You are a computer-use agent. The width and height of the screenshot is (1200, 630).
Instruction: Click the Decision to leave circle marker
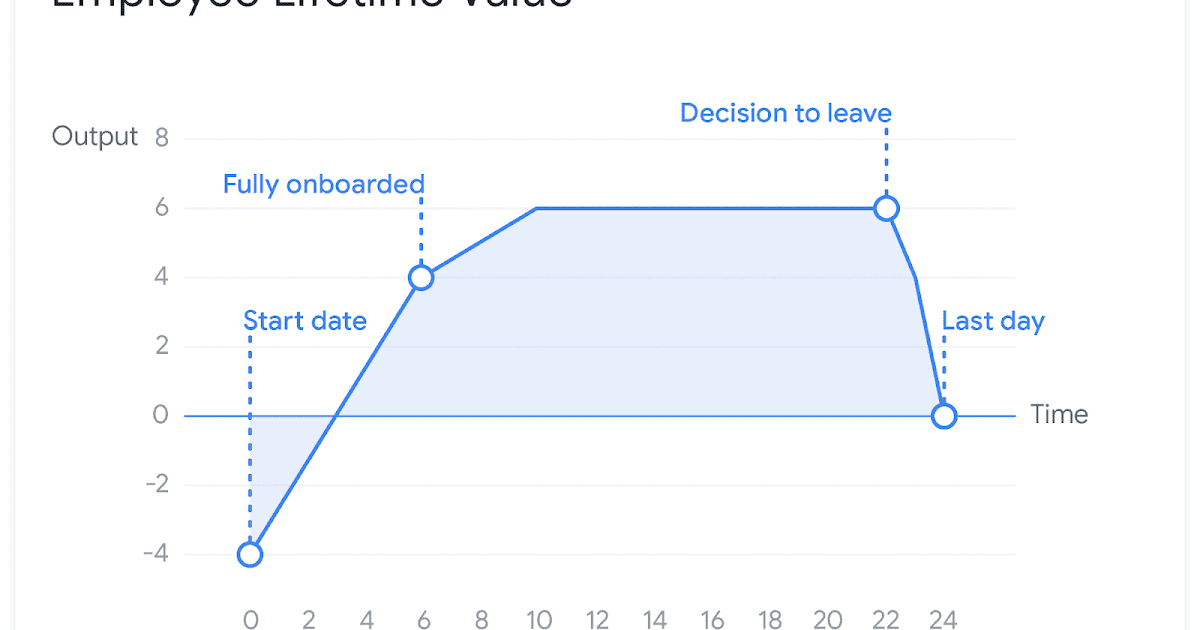click(x=886, y=208)
